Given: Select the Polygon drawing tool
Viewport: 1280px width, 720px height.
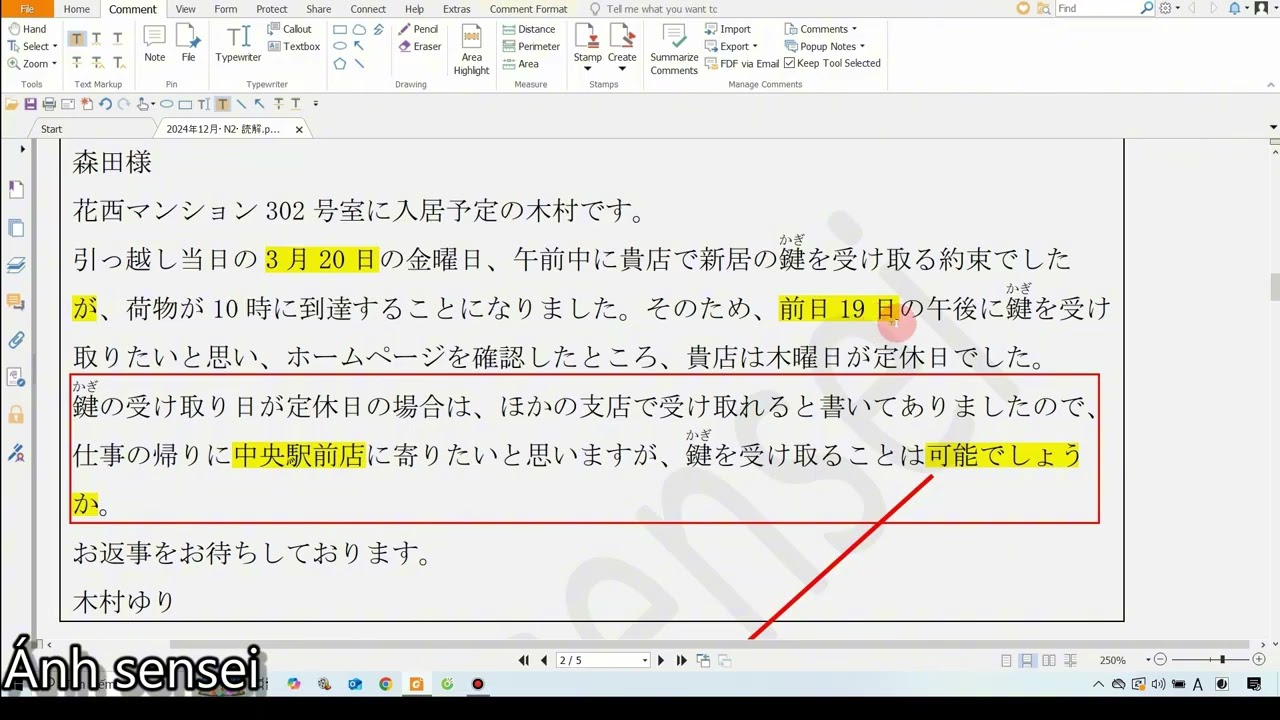Looking at the screenshot, I should [x=340, y=63].
